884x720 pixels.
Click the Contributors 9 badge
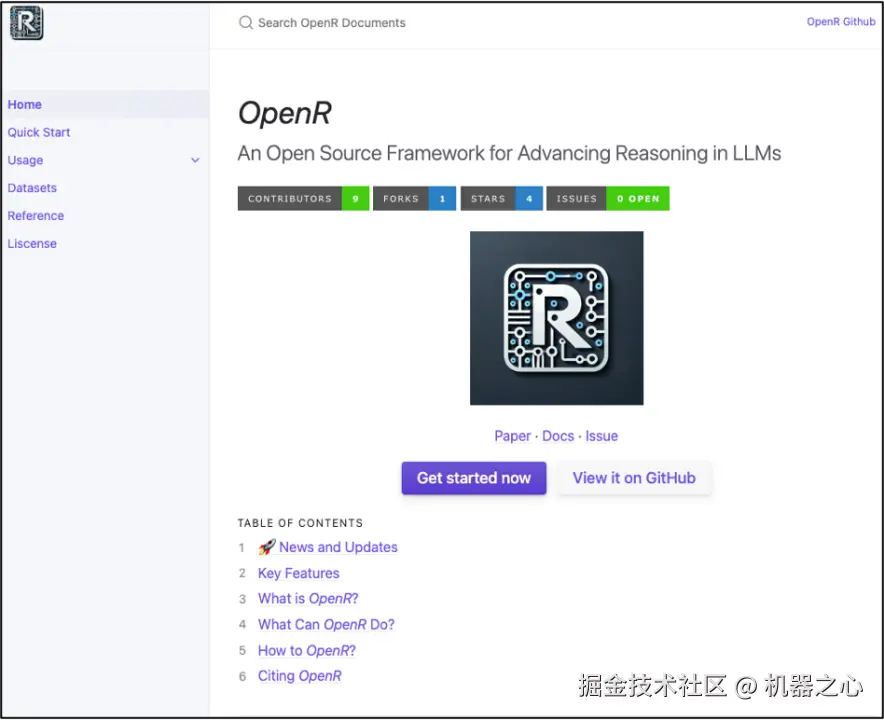click(x=303, y=198)
